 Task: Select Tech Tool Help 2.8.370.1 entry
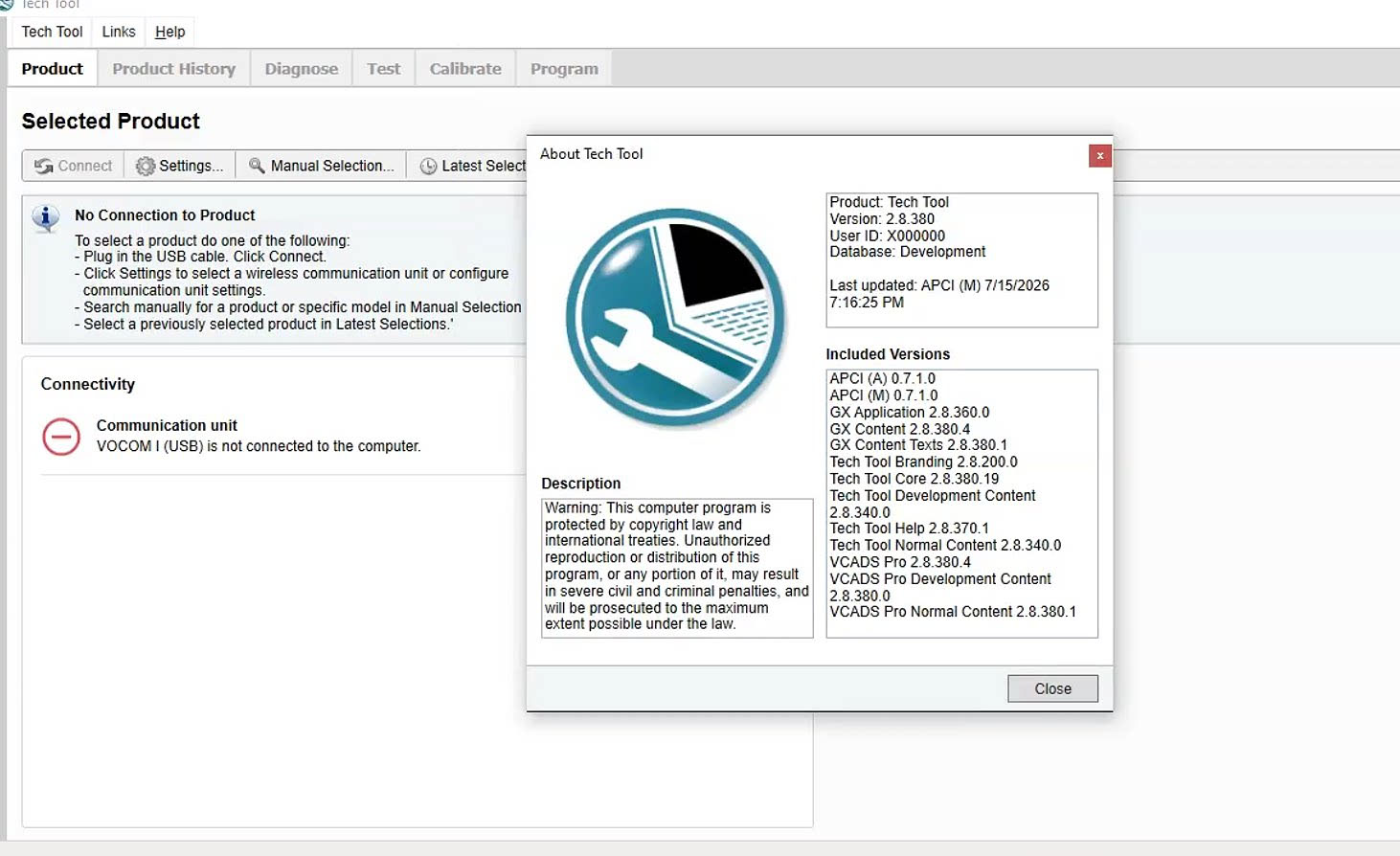[910, 529]
